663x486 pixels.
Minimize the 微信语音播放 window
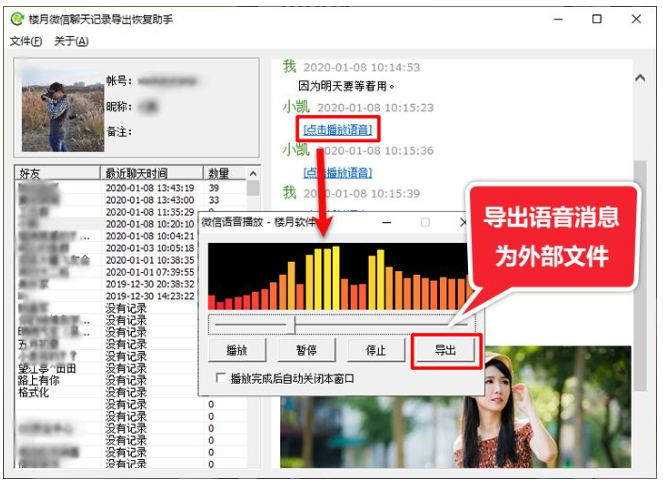(x=386, y=222)
